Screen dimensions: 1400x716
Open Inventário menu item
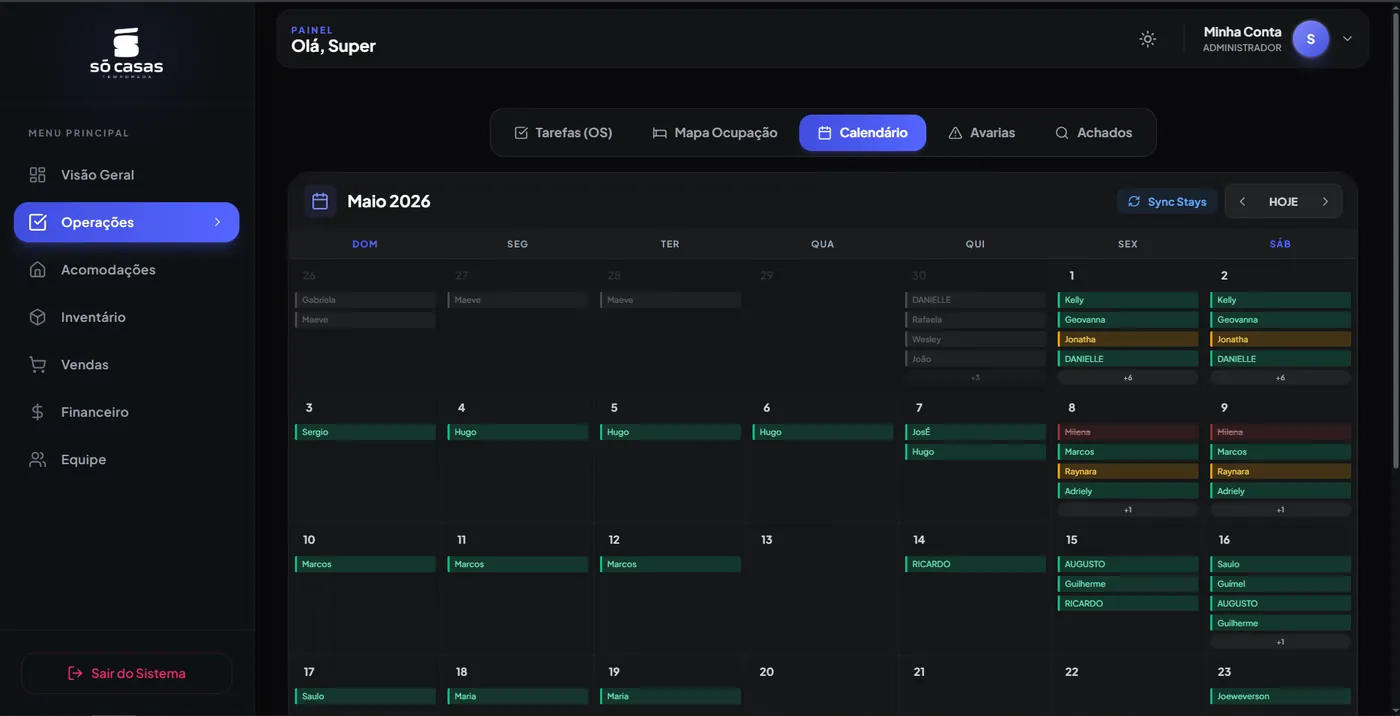pyautogui.click(x=126, y=317)
